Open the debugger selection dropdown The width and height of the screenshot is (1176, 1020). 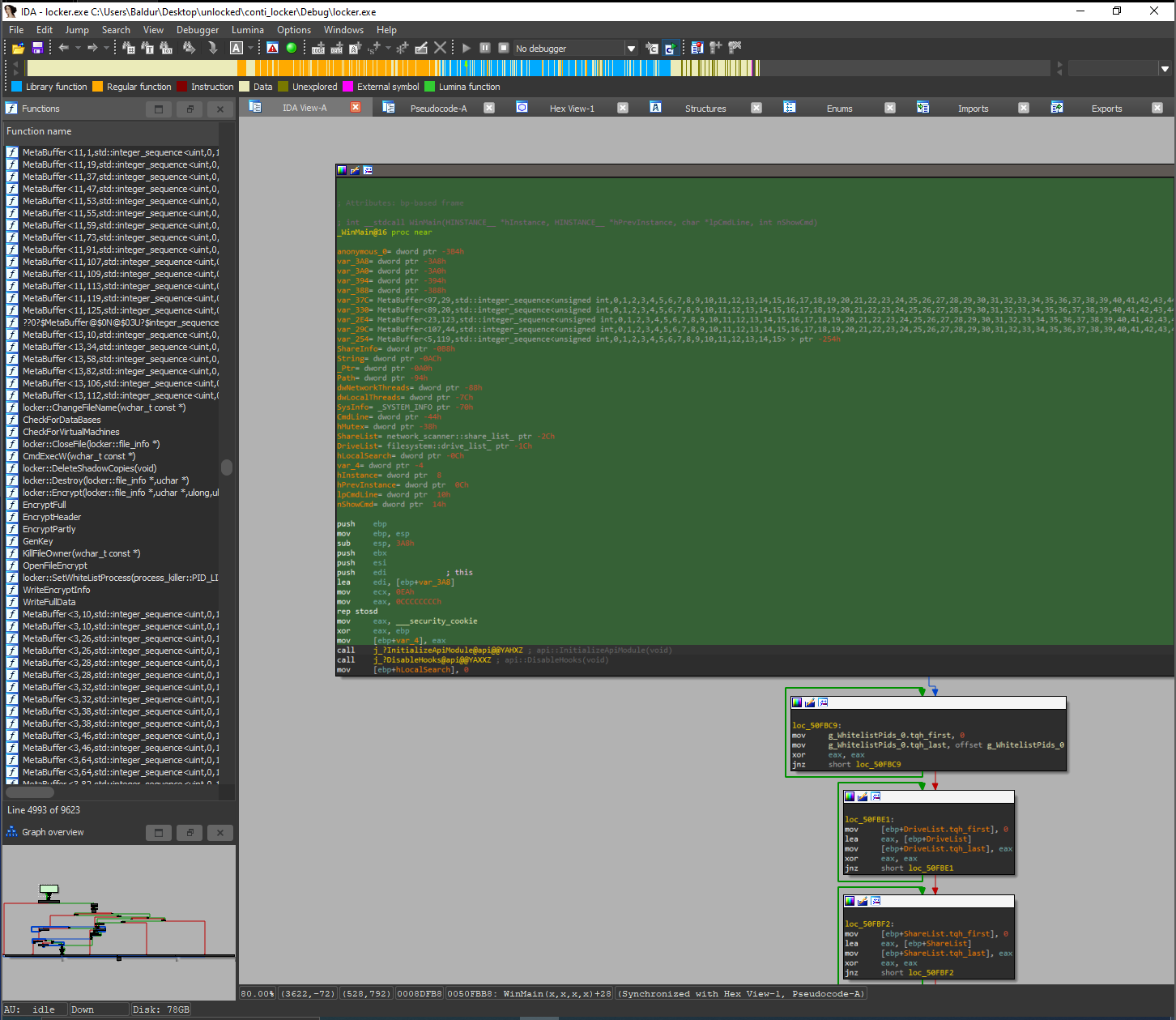(x=631, y=49)
